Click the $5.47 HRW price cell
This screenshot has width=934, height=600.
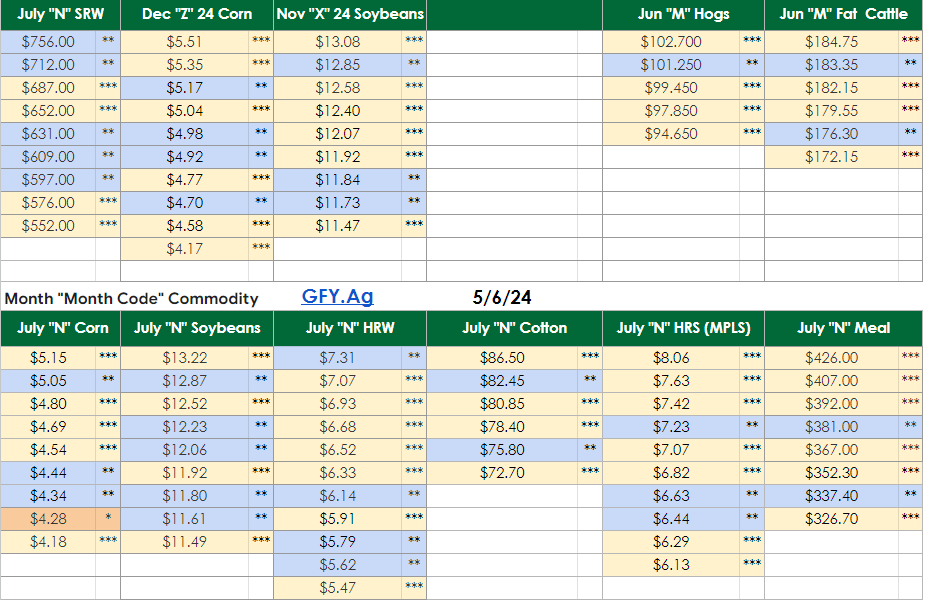click(x=337, y=588)
